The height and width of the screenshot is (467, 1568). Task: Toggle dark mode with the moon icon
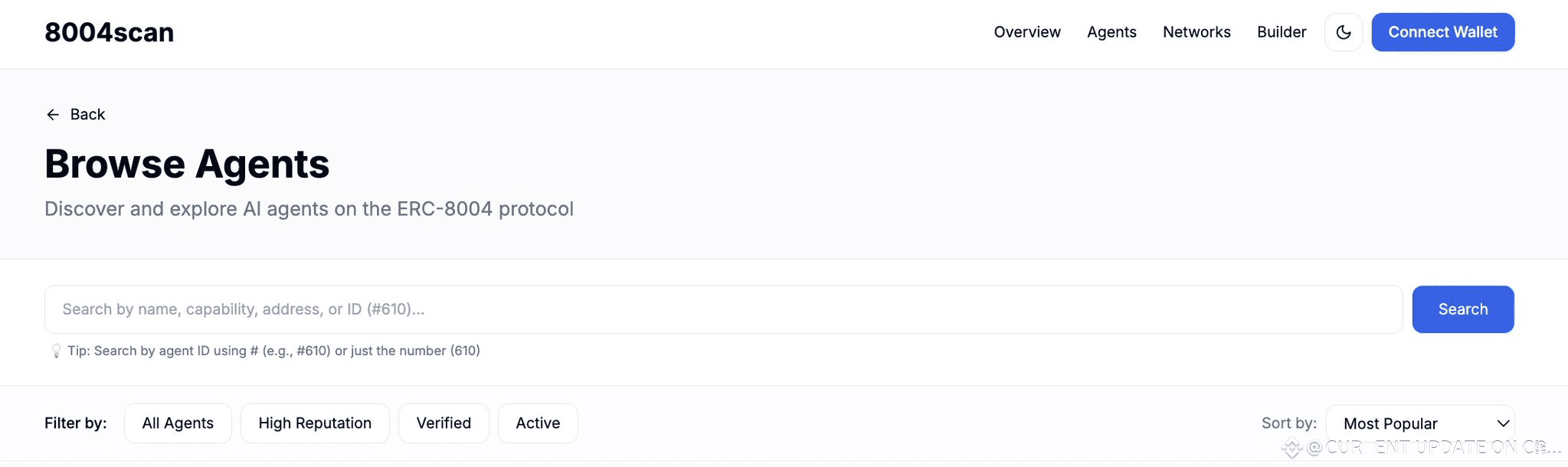point(1343,32)
